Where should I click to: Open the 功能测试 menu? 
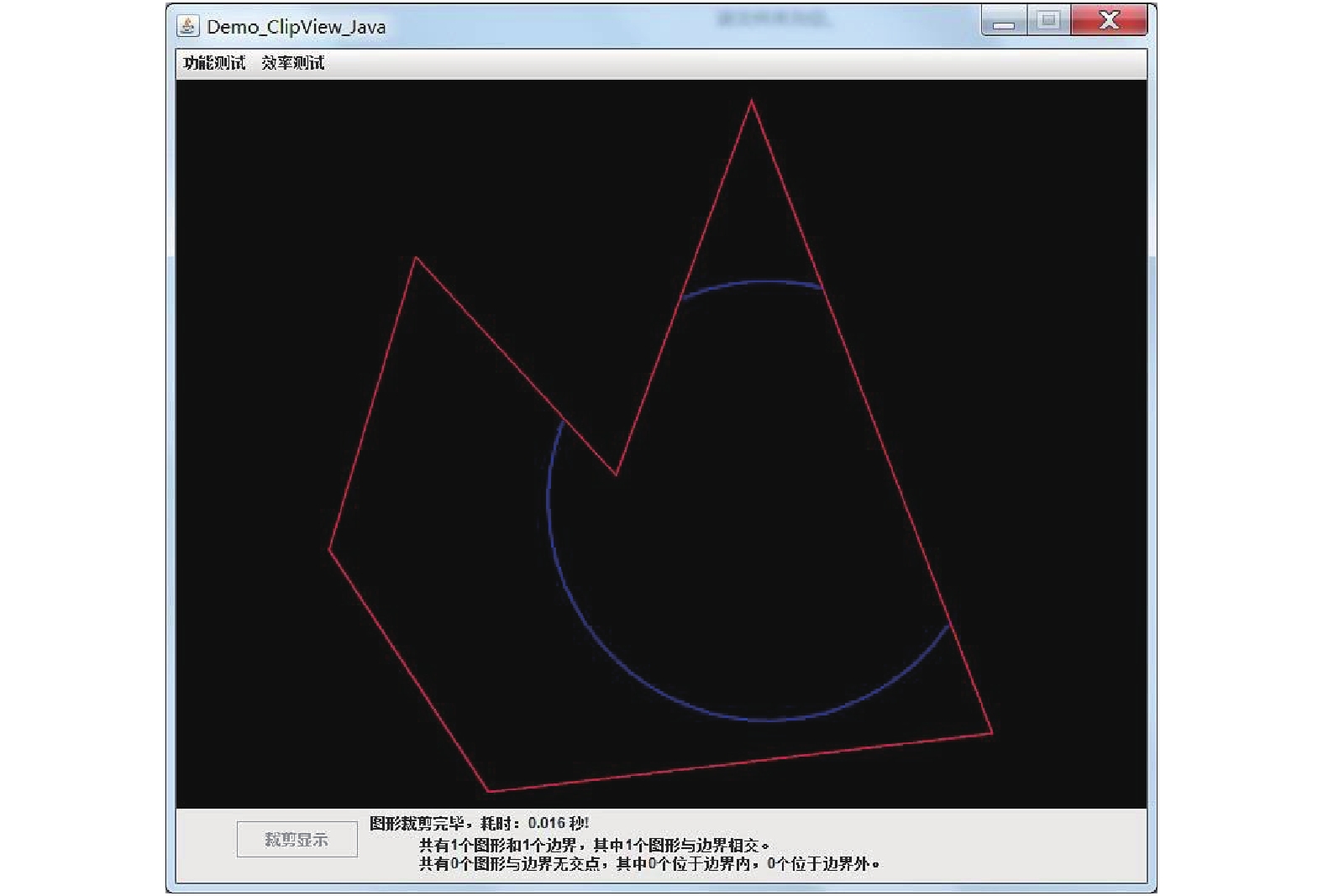(214, 63)
